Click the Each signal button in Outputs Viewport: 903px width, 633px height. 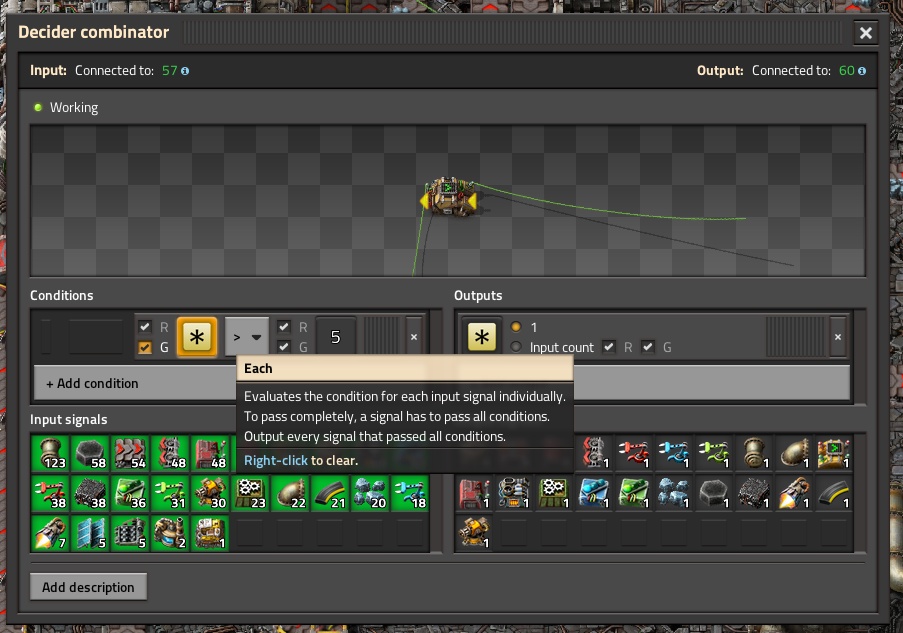[x=482, y=337]
